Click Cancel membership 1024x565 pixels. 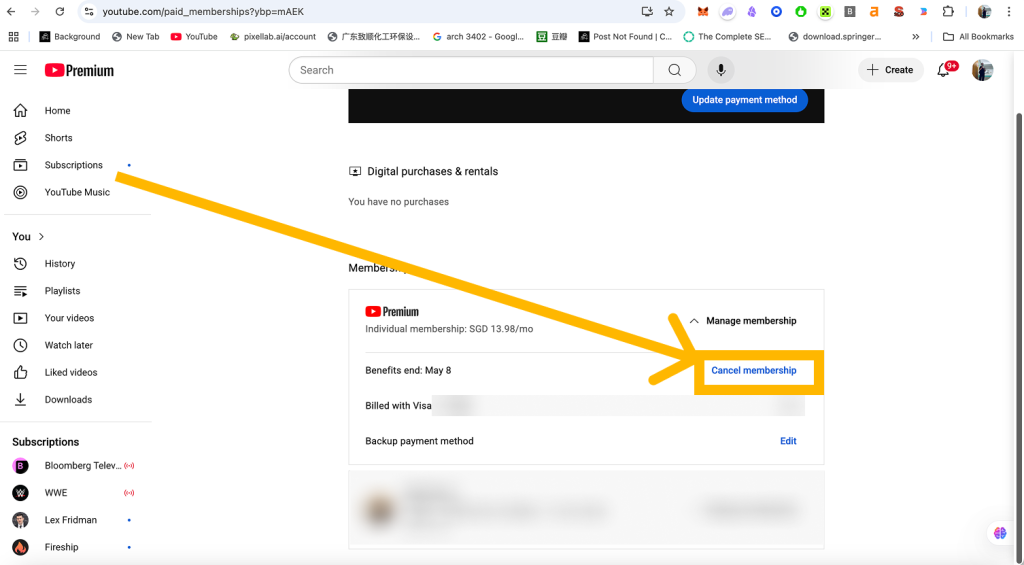754,370
